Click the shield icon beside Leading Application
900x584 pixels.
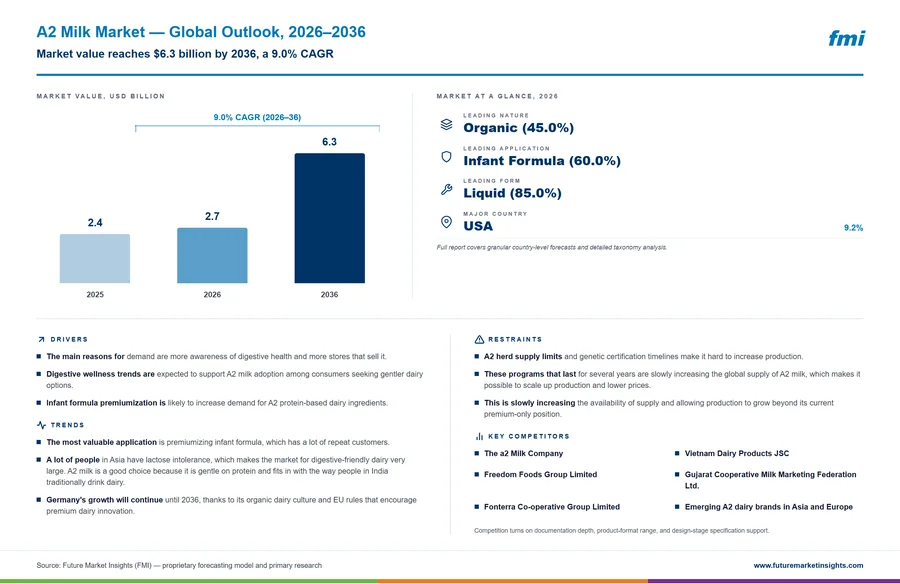pos(446,157)
